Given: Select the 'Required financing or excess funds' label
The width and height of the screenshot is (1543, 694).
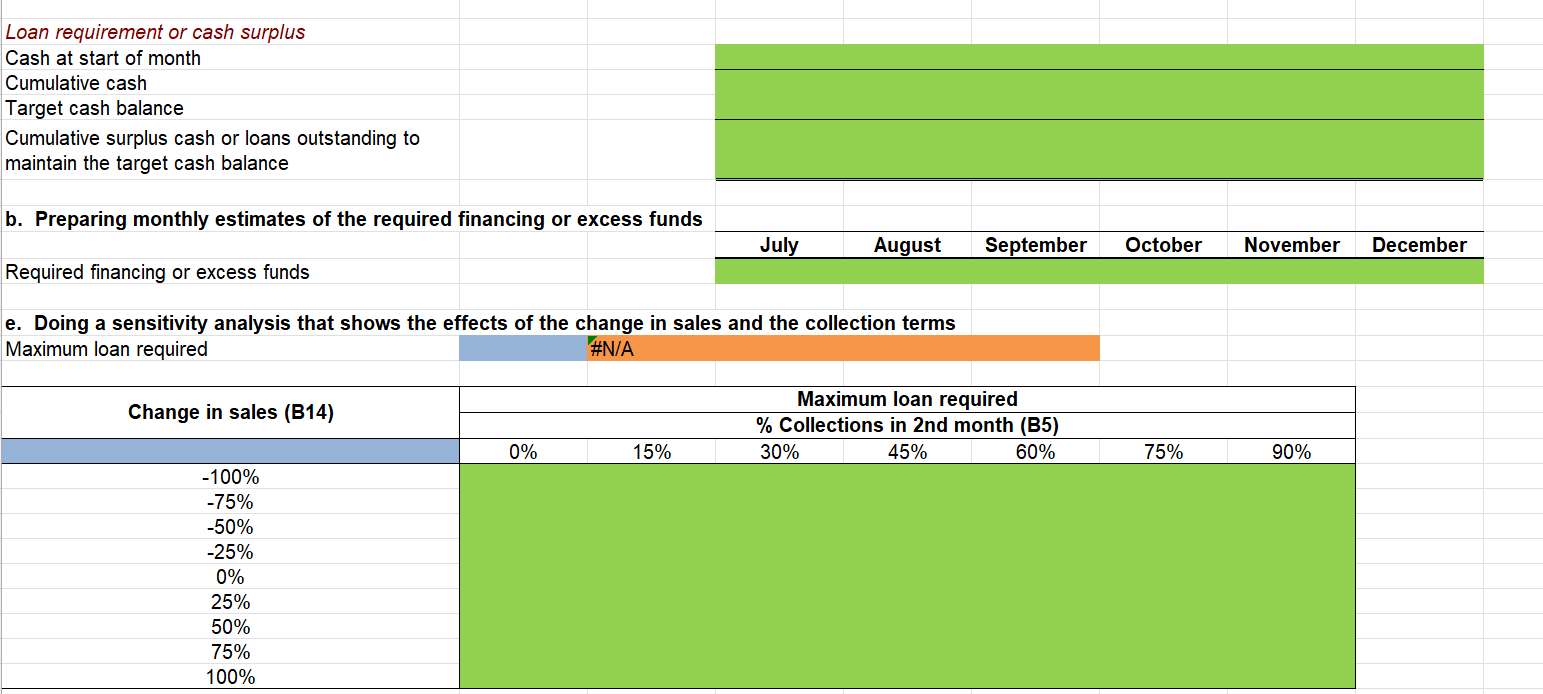Looking at the screenshot, I should pos(157,272).
